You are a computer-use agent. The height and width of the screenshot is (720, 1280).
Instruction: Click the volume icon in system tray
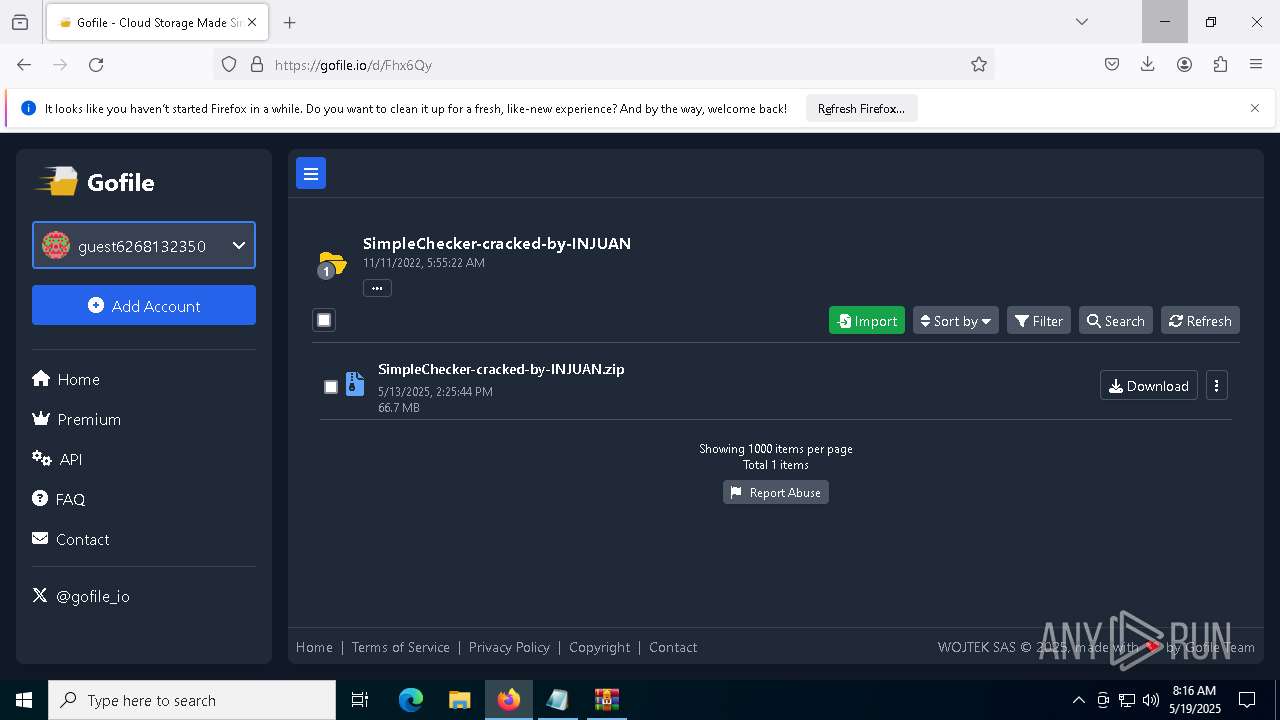(x=1151, y=700)
